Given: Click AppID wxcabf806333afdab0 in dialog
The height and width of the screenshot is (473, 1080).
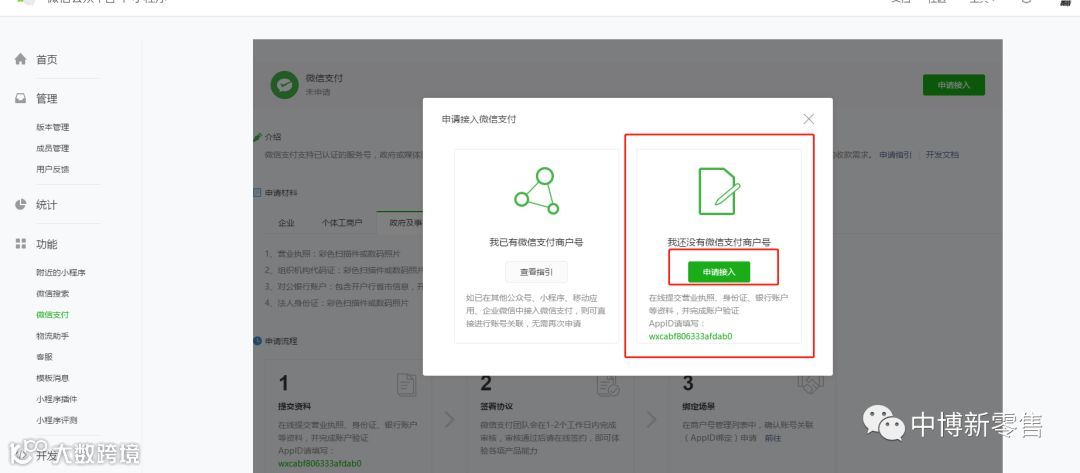Looking at the screenshot, I should 690,337.
